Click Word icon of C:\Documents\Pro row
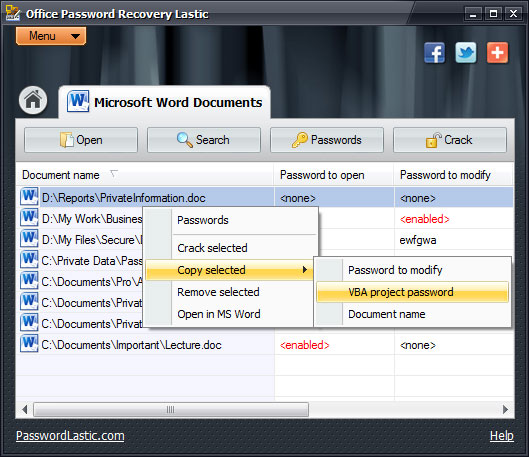 (x=29, y=281)
